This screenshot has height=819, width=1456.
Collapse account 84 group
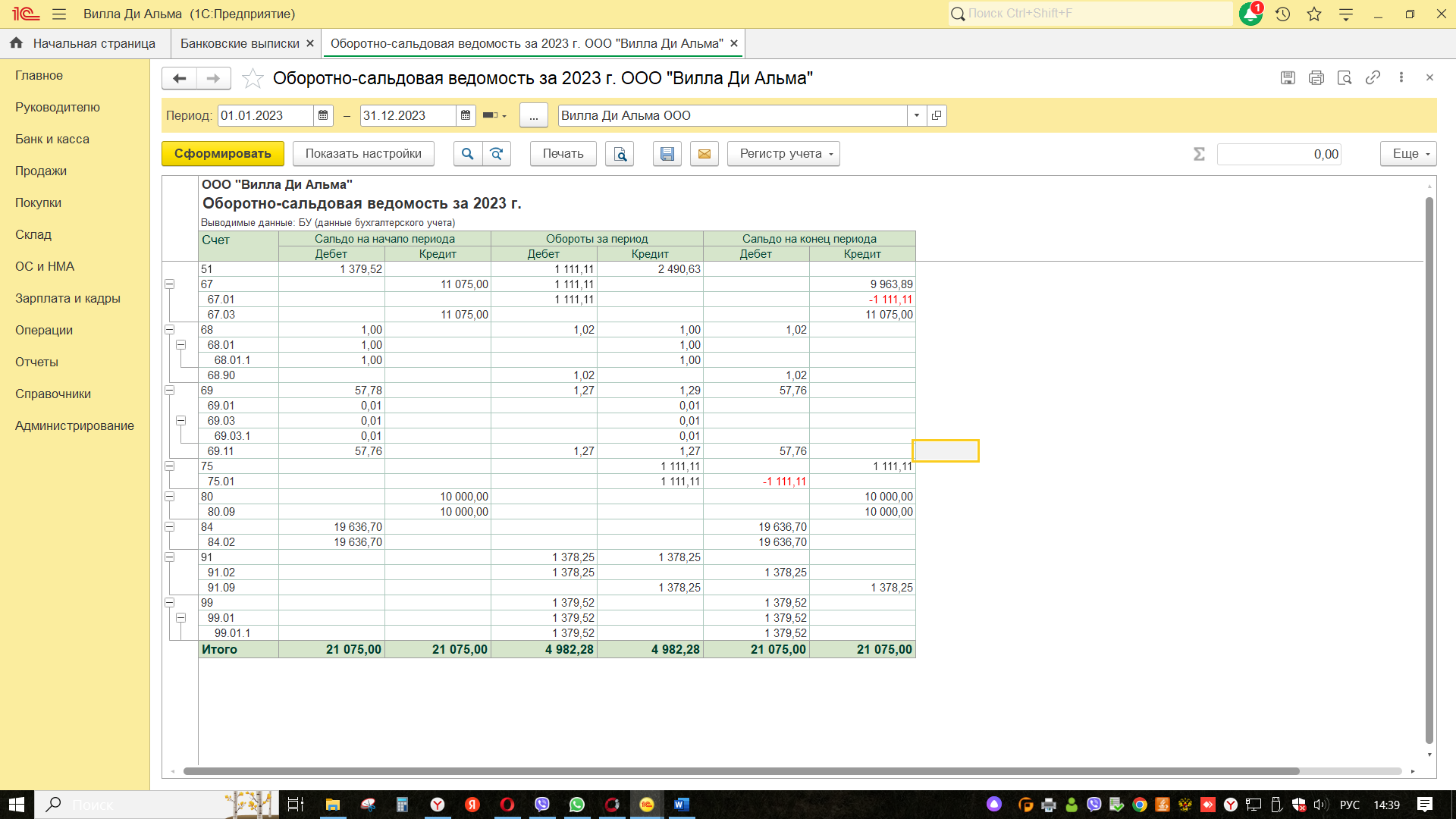click(x=170, y=527)
